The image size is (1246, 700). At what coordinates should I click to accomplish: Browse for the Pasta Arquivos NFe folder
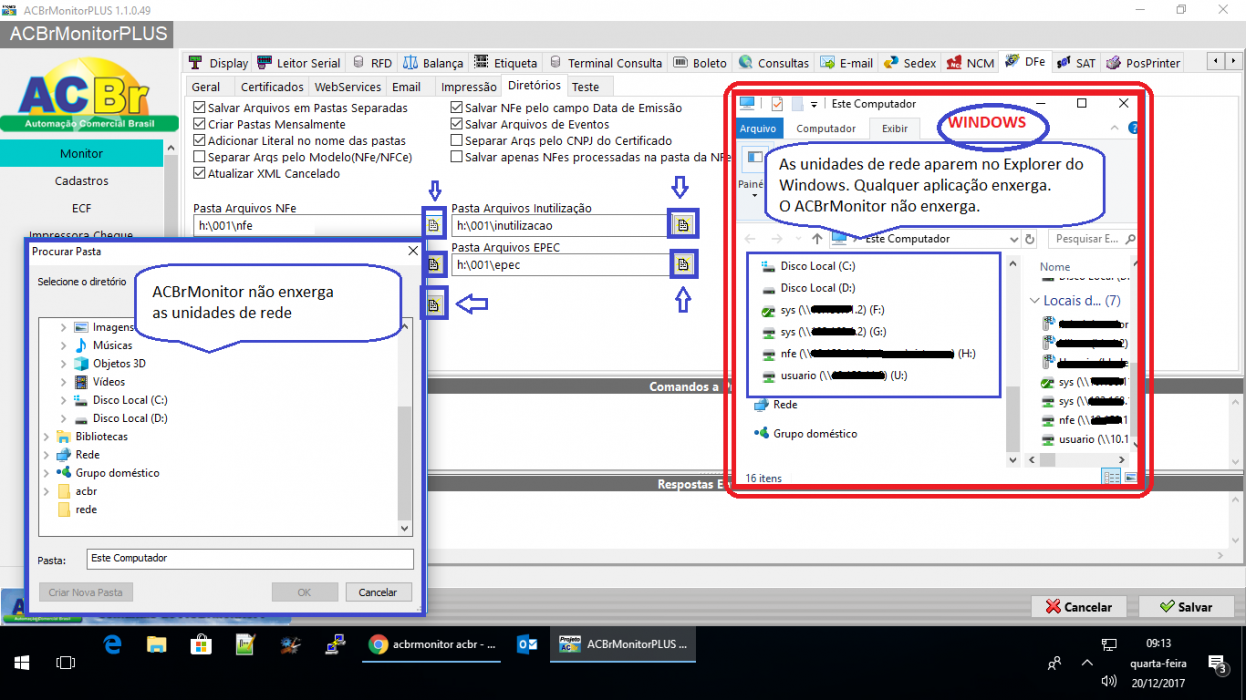click(x=433, y=226)
